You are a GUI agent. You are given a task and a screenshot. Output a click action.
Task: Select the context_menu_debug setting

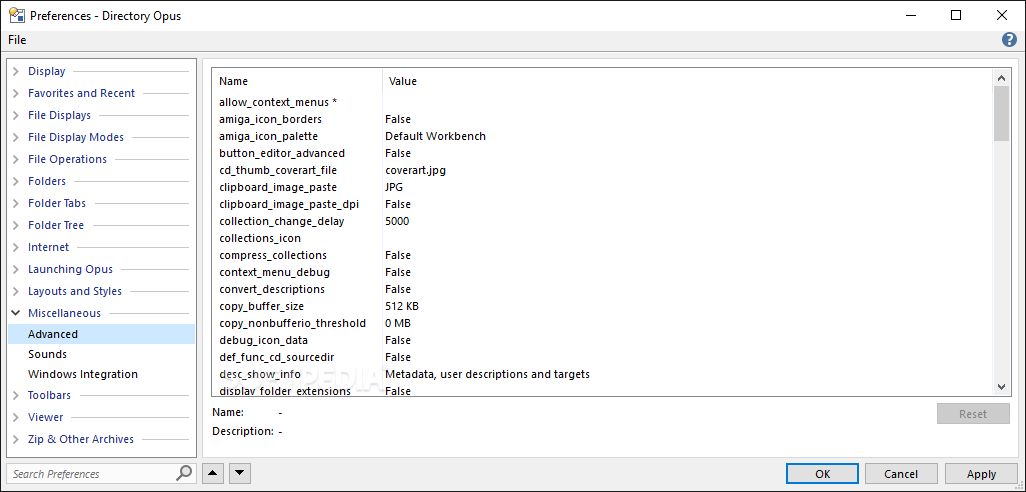pyautogui.click(x=275, y=272)
